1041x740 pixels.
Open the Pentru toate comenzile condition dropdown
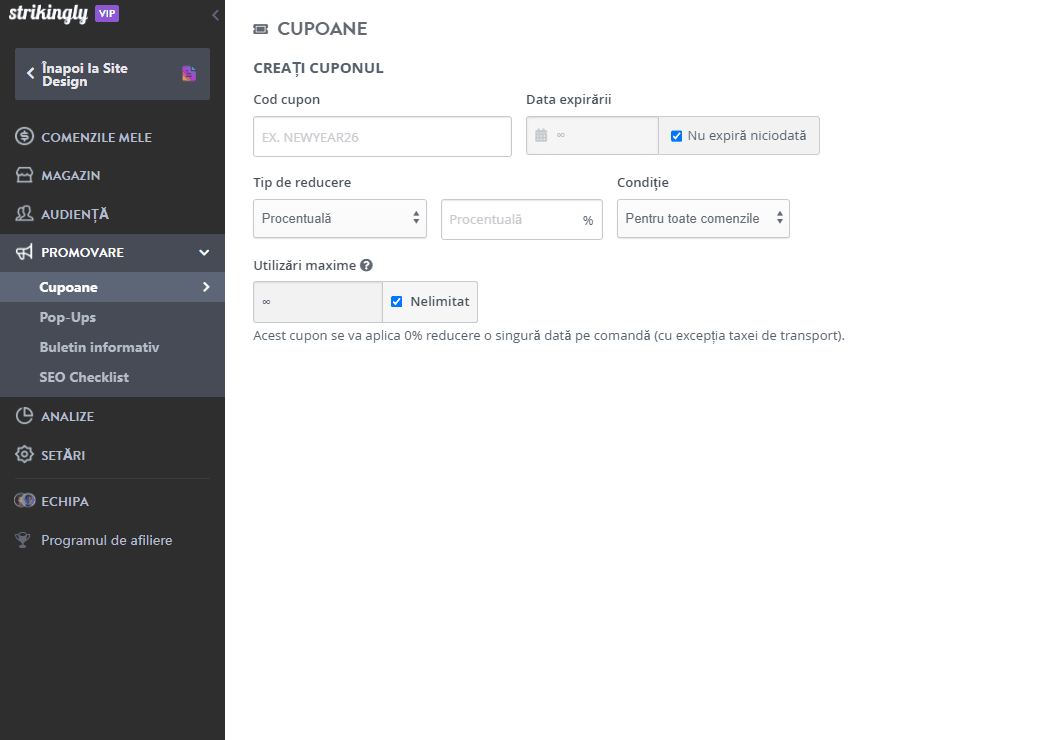pyautogui.click(x=703, y=218)
